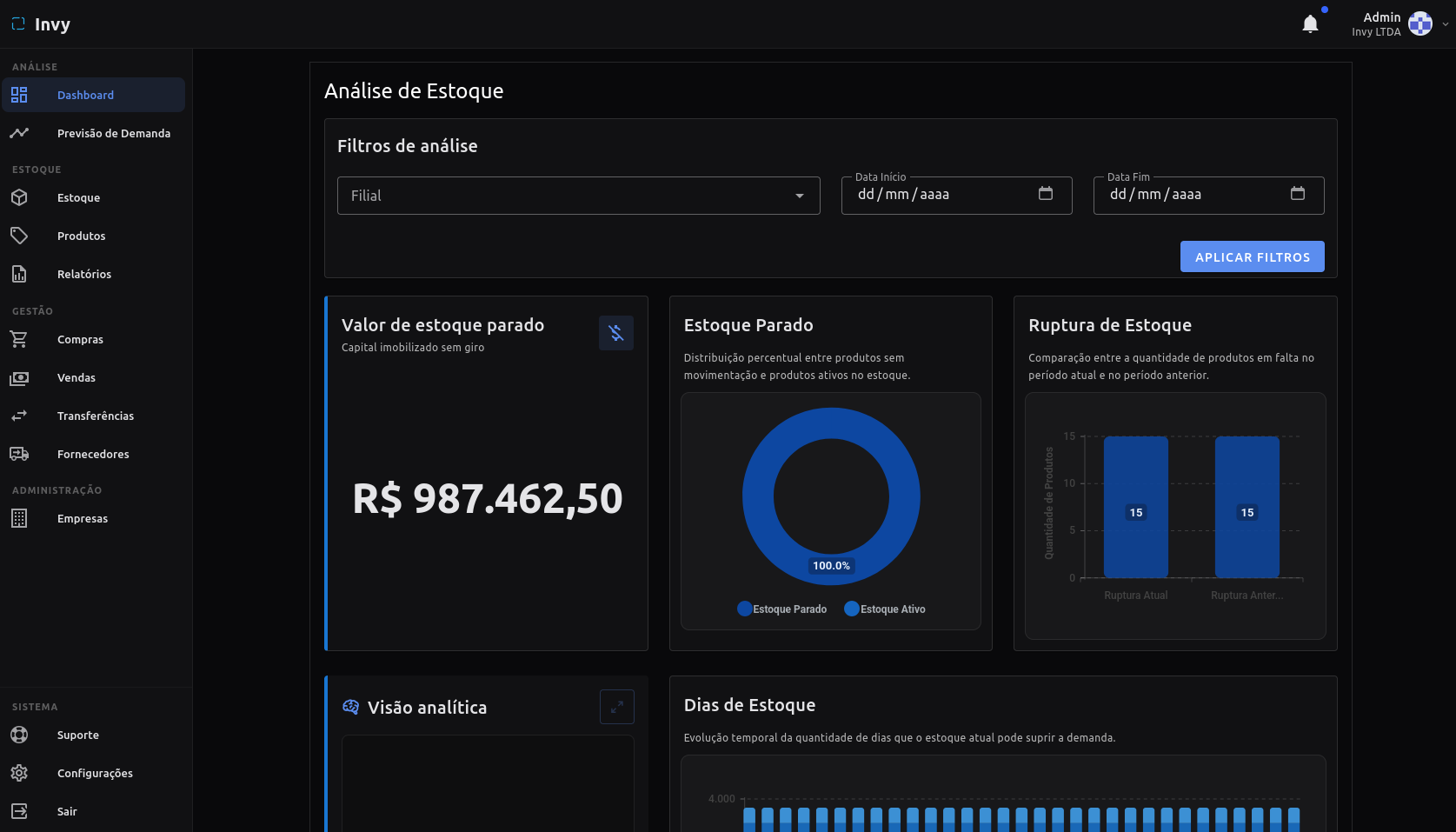Click the 100.0% donut label
Screen dimensions: 1456x832
(831, 566)
